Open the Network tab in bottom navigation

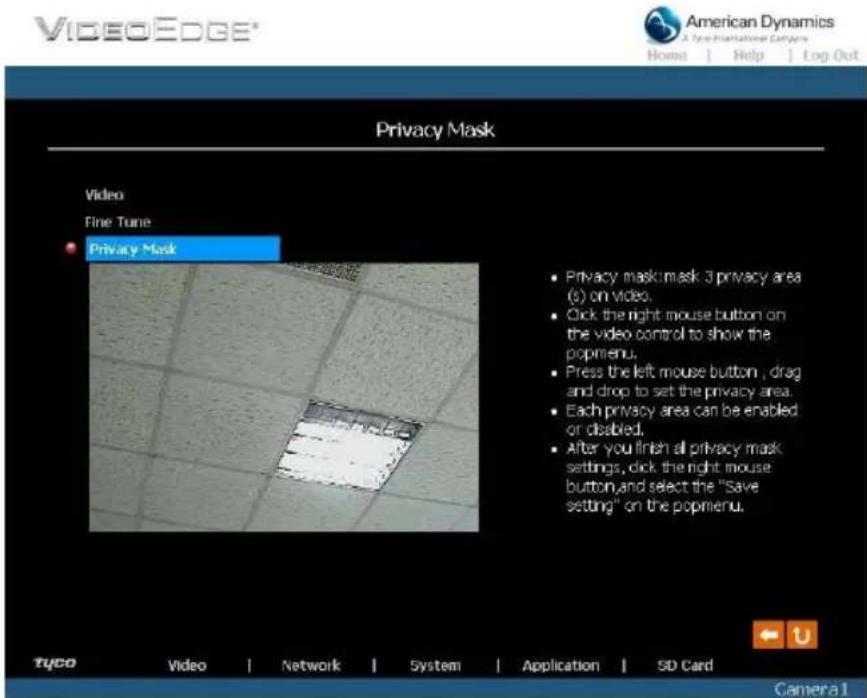coord(311,665)
